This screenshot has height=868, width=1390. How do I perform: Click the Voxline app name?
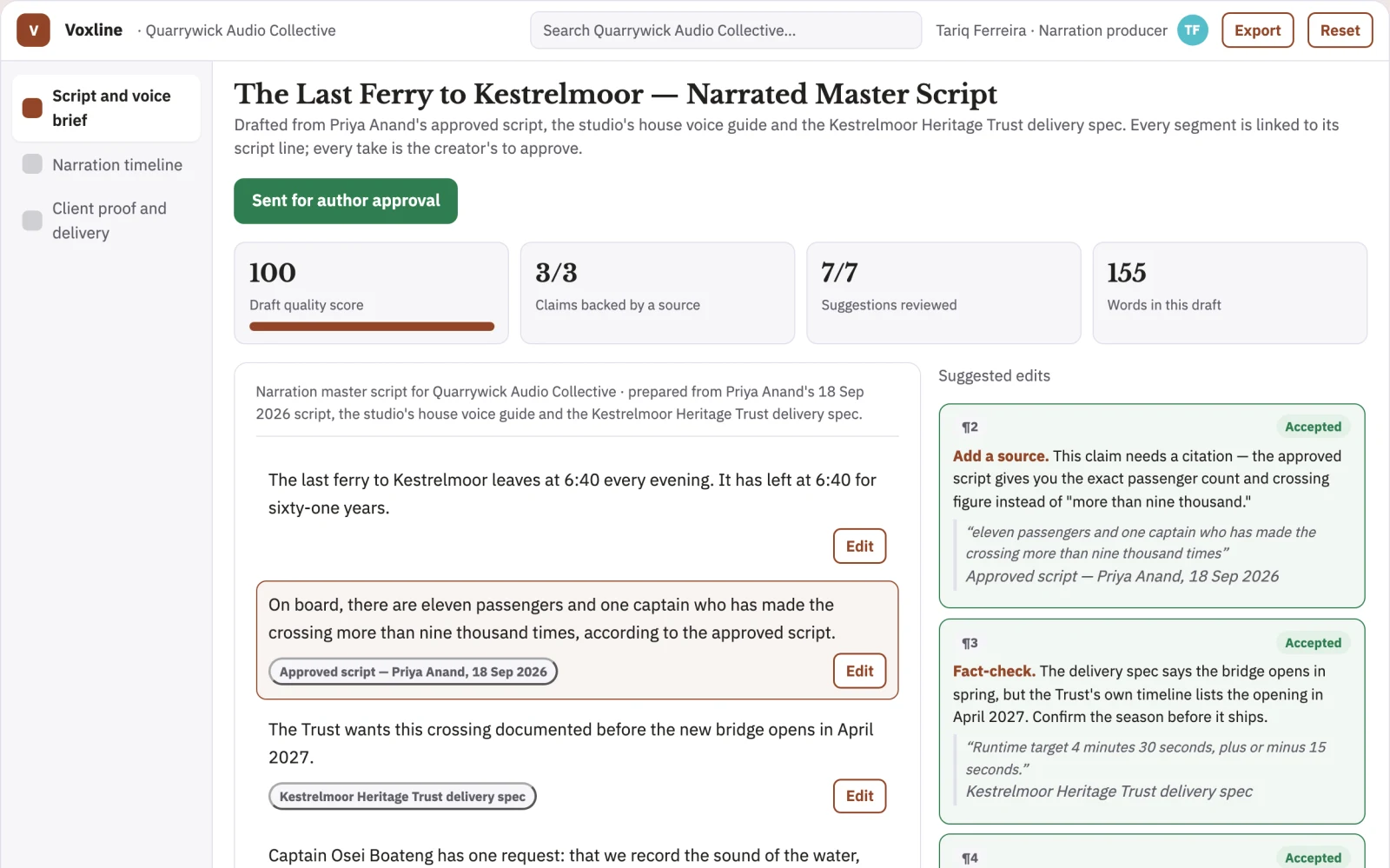click(94, 30)
